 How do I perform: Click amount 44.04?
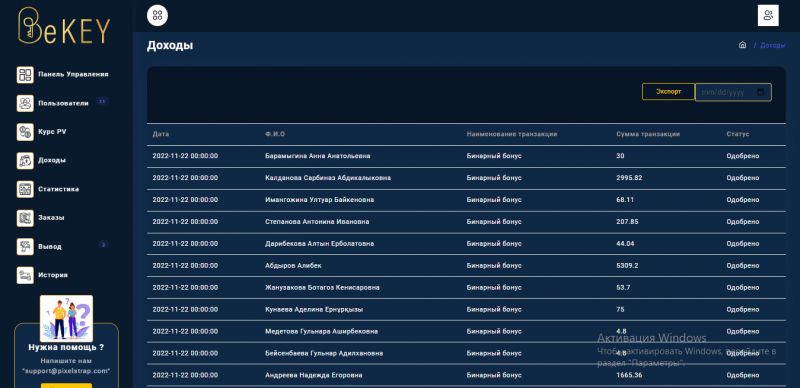click(x=625, y=244)
